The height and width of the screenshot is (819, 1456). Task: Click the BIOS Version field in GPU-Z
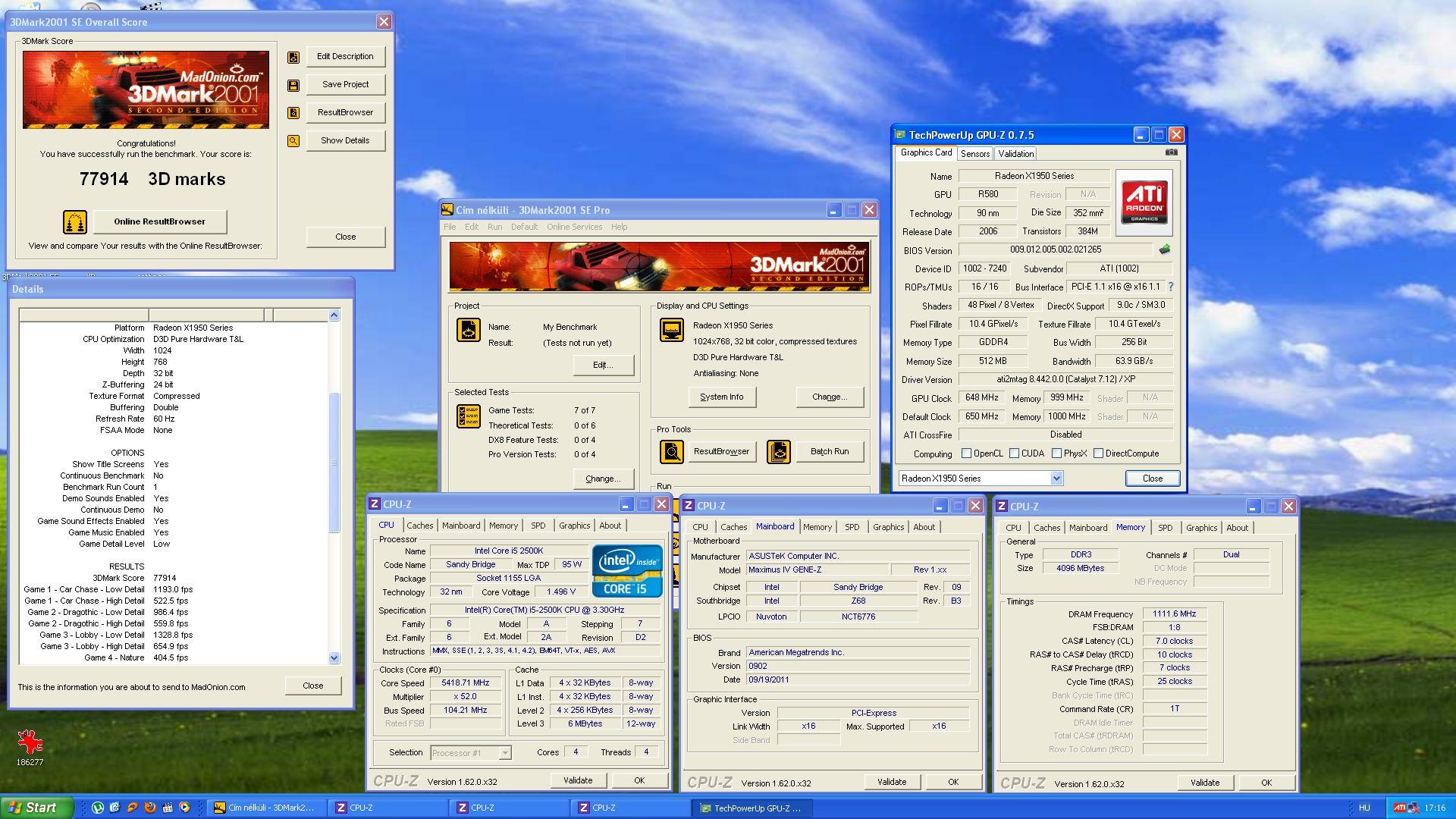[x=1055, y=249]
